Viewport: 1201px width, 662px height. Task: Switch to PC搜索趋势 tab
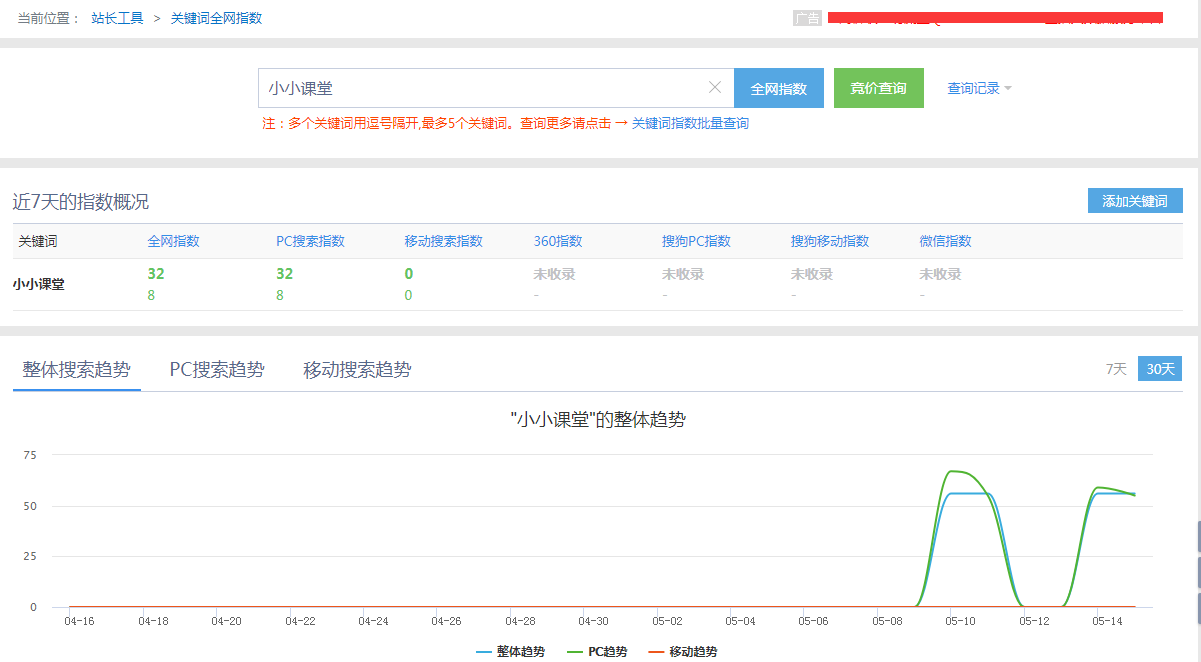point(217,370)
